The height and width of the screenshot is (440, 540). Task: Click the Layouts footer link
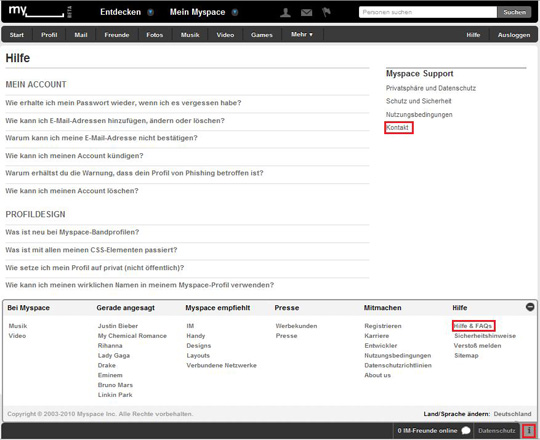tap(198, 355)
